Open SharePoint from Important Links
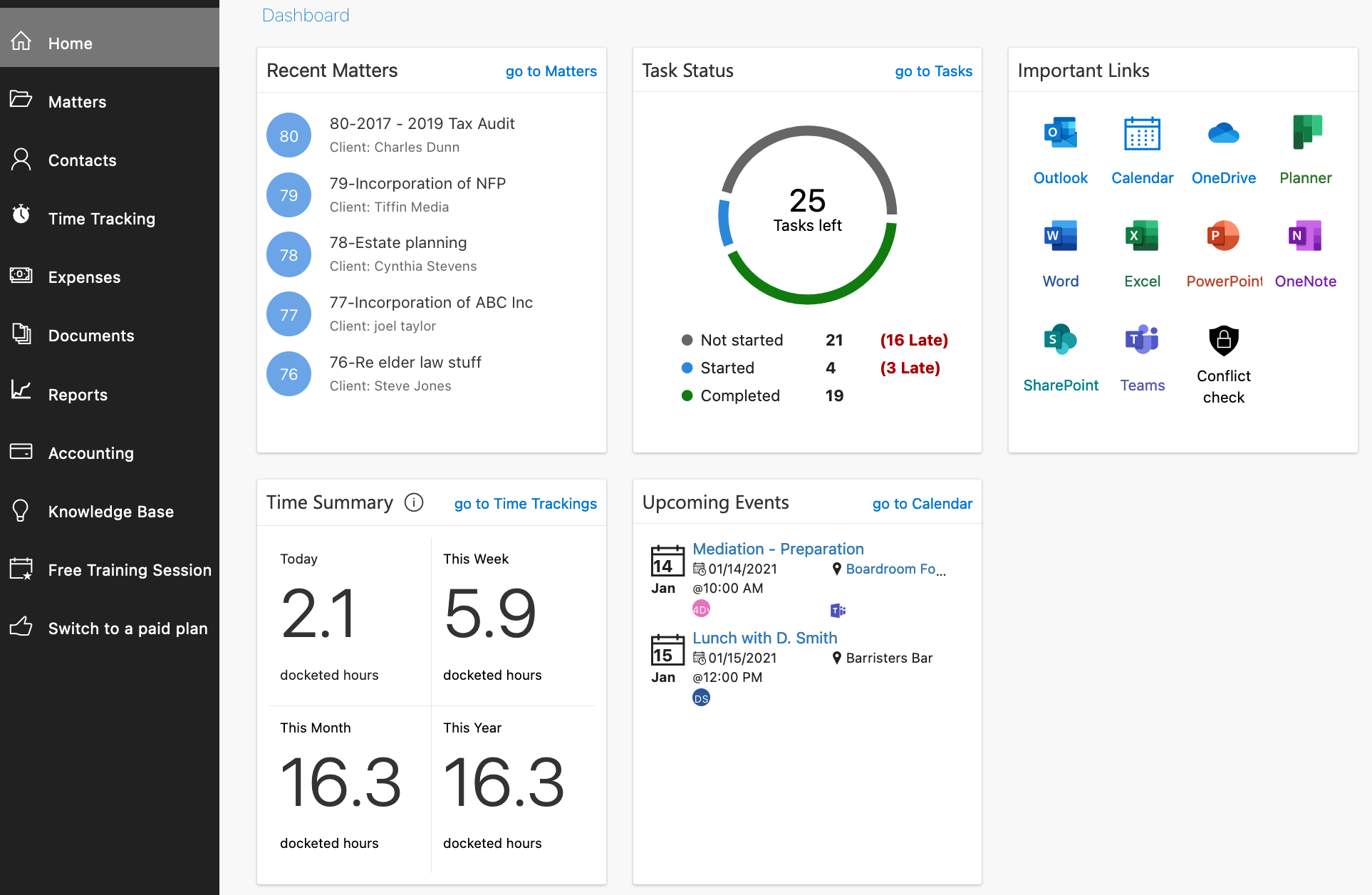The width and height of the screenshot is (1372, 895). [1060, 339]
